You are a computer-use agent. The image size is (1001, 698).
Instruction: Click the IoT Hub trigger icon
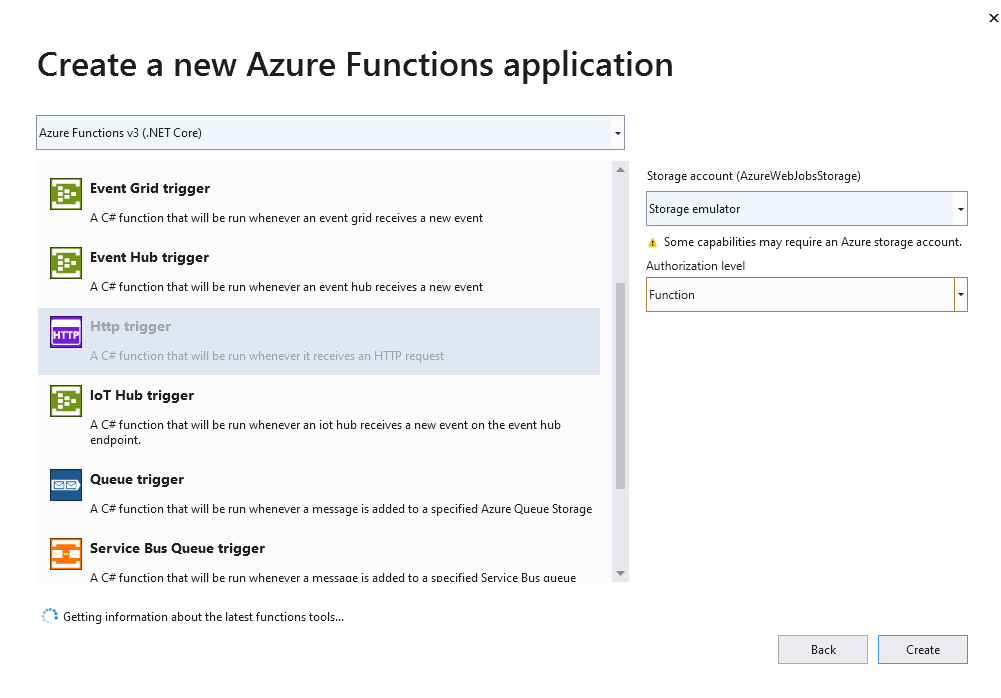pyautogui.click(x=65, y=401)
